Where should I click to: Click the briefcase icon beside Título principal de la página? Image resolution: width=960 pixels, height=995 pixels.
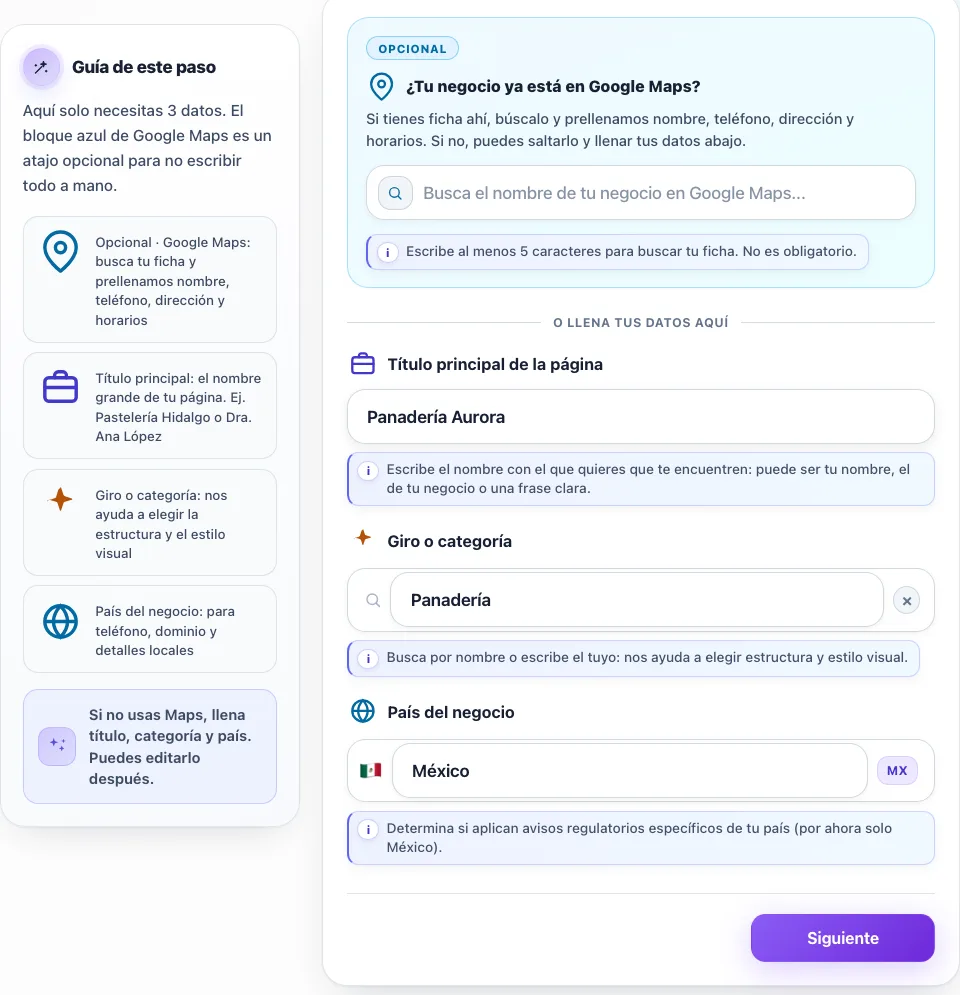[x=363, y=364]
